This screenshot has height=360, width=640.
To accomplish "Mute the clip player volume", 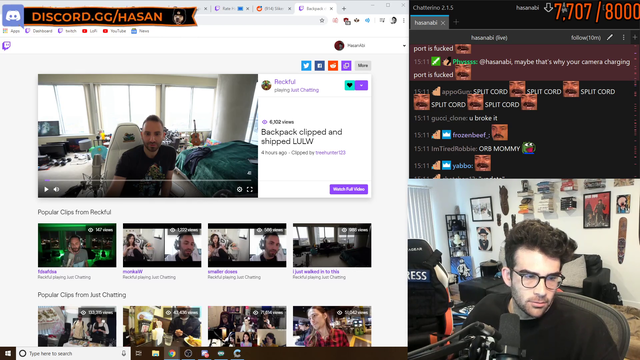I will point(57,189).
